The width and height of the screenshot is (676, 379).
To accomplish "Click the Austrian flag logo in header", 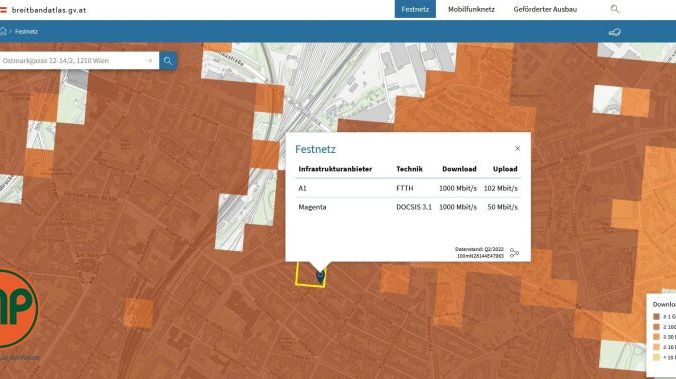I will point(3,9).
